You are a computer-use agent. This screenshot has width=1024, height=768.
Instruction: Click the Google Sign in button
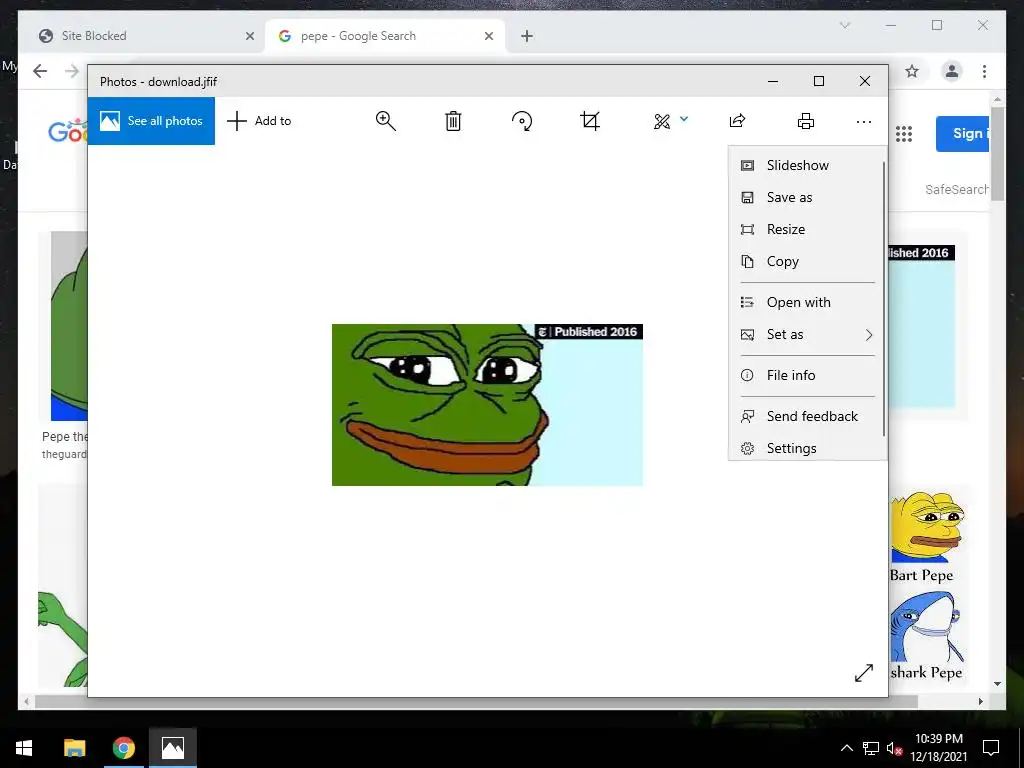point(965,134)
